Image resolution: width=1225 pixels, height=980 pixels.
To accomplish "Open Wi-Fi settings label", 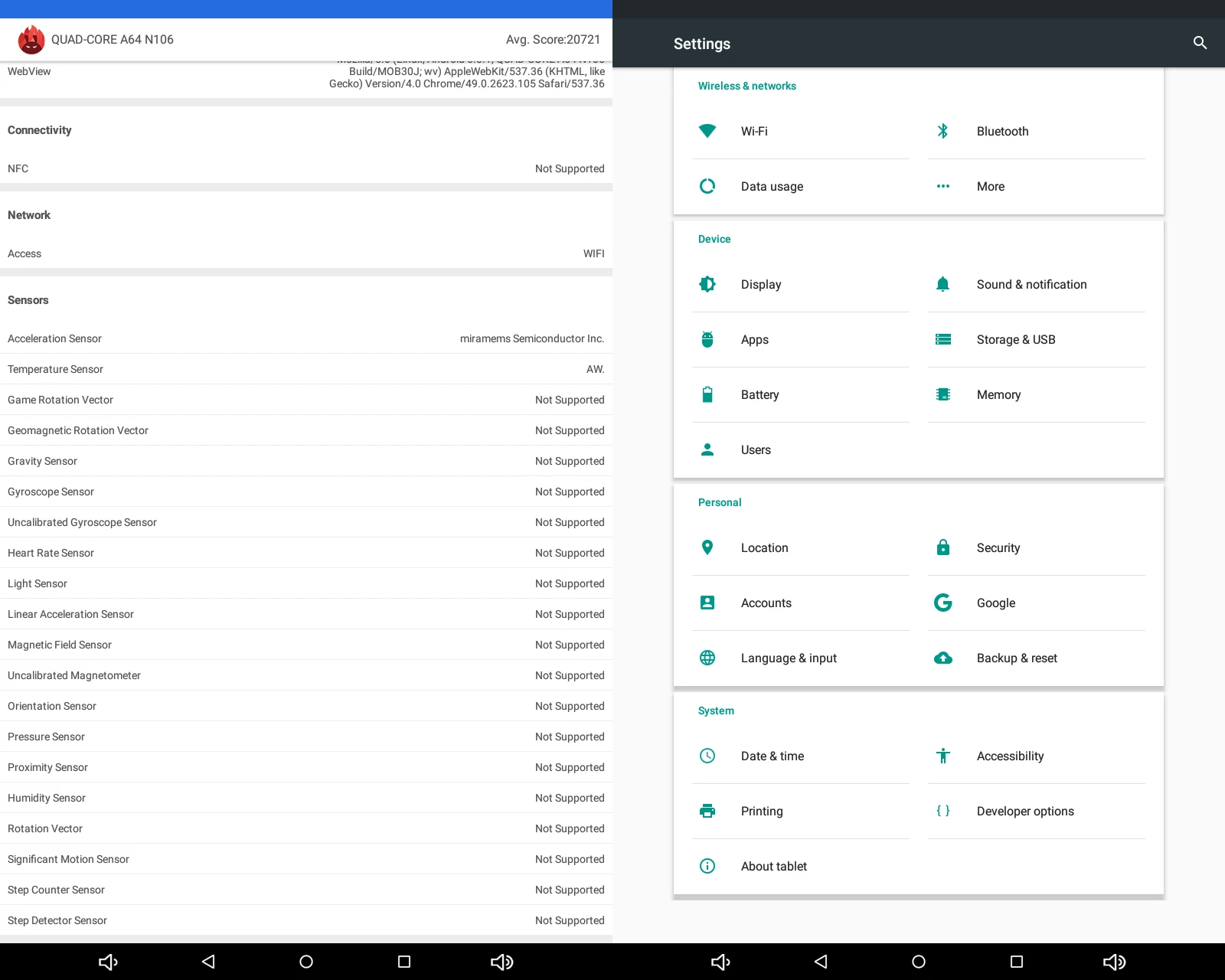I will pos(754,131).
